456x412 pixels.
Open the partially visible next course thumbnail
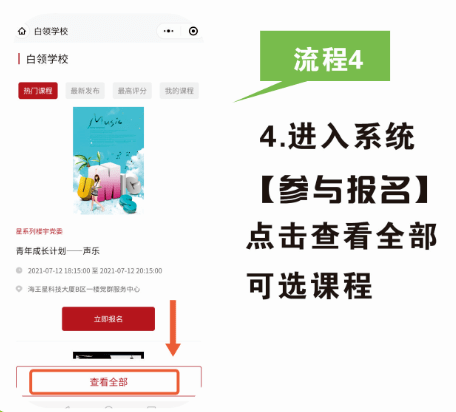pos(108,355)
